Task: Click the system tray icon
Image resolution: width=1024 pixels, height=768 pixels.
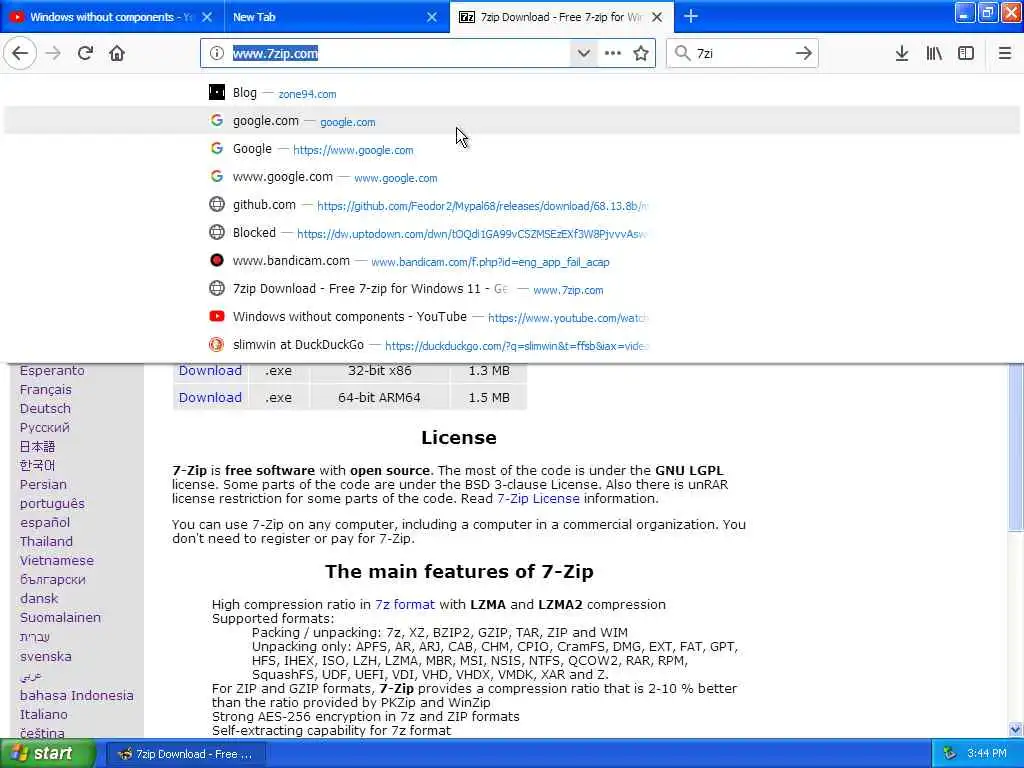Action: click(x=950, y=754)
